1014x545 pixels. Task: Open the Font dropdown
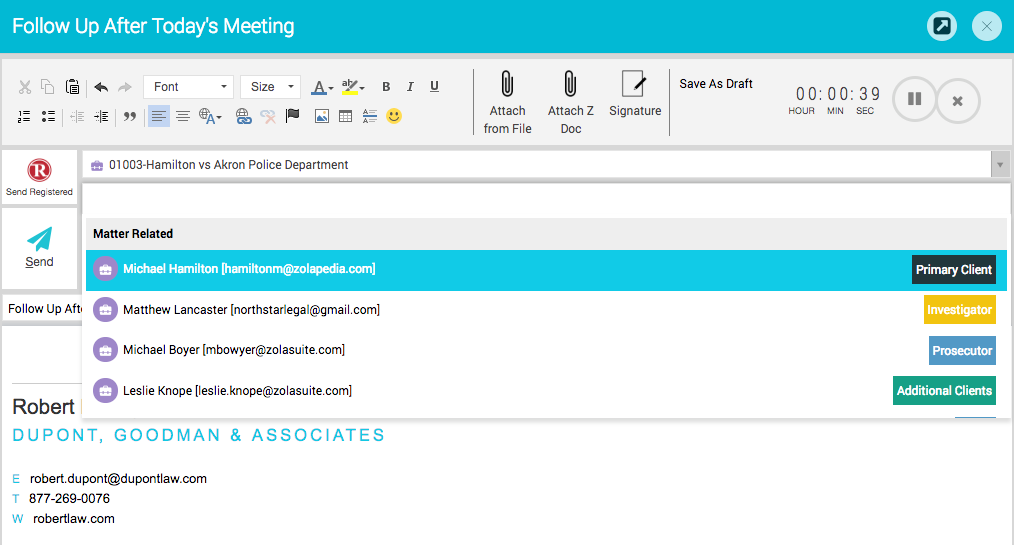click(x=189, y=87)
